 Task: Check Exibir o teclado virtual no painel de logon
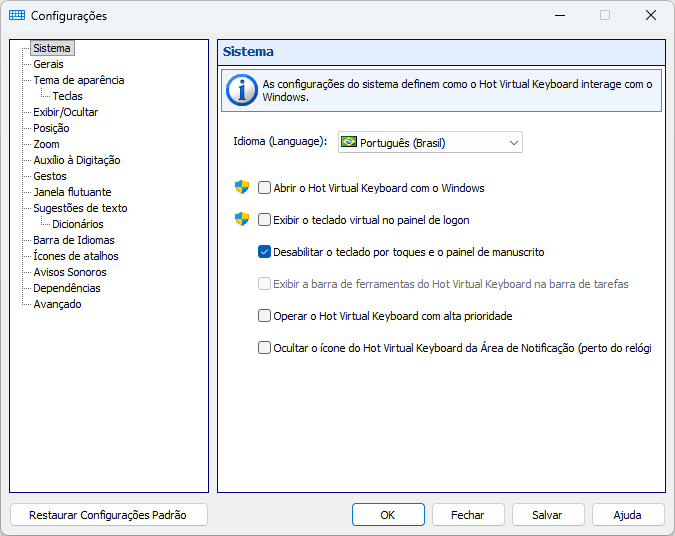point(264,220)
